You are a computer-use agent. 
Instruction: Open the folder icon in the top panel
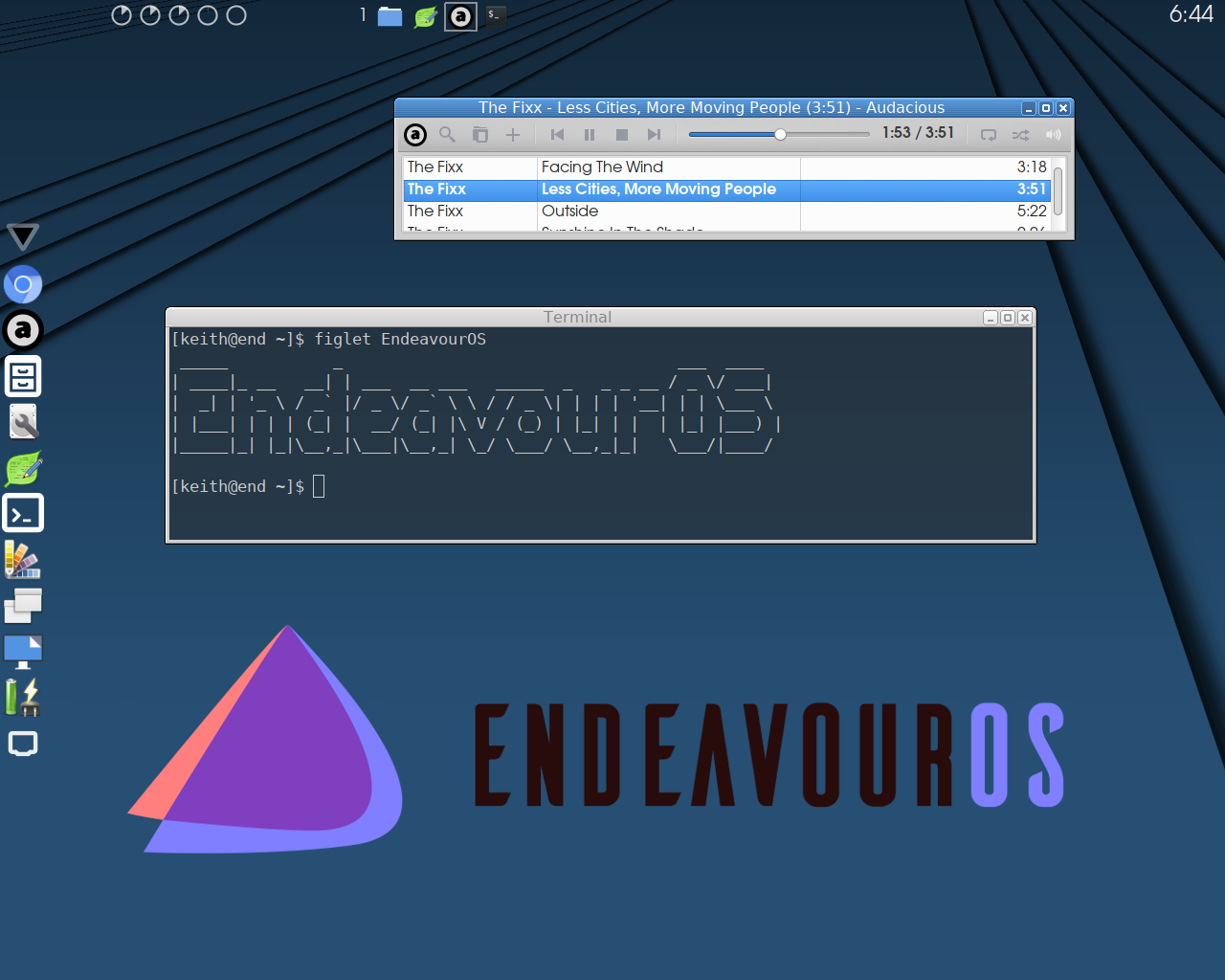pyautogui.click(x=390, y=16)
